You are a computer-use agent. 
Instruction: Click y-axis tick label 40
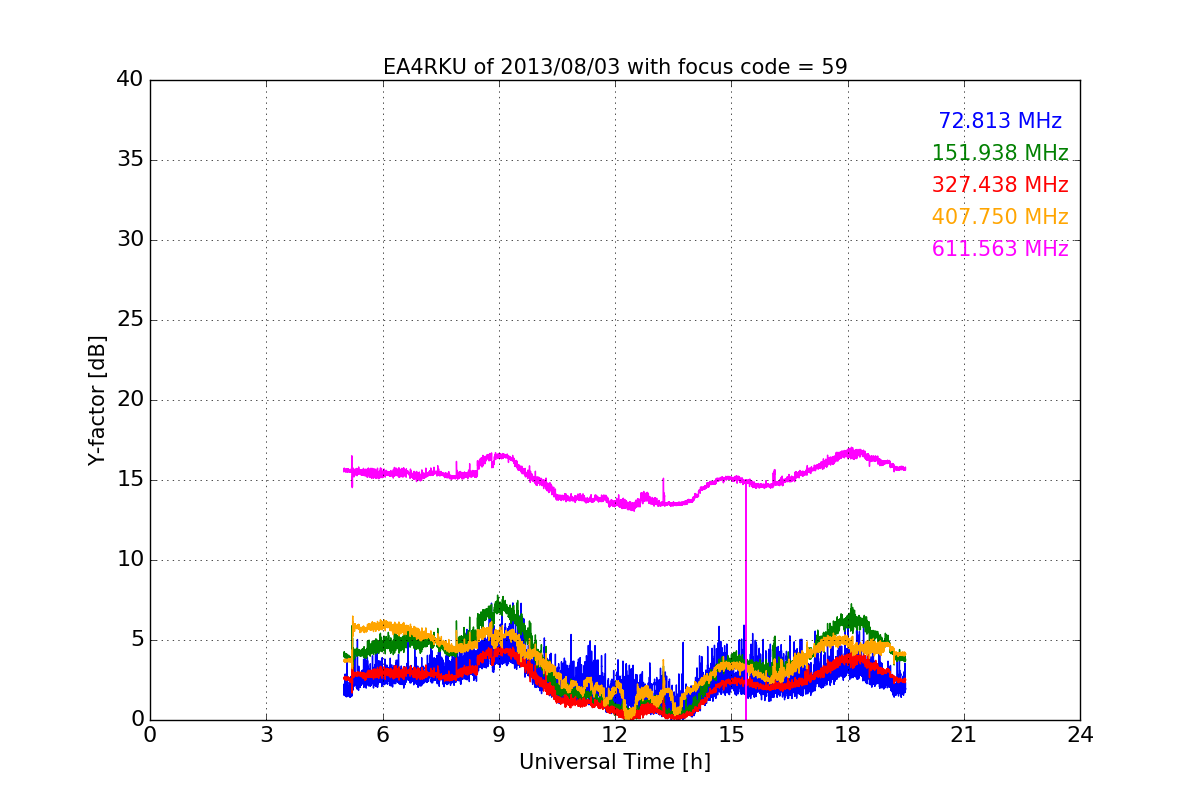130,80
